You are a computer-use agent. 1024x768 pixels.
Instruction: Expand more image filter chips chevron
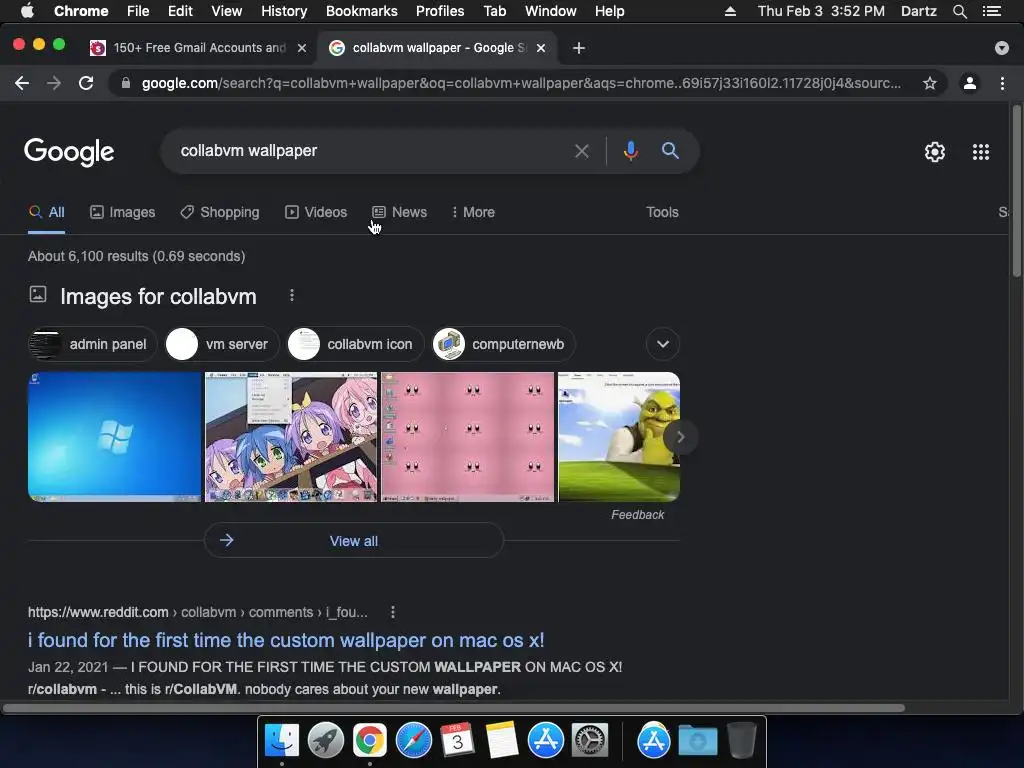(x=663, y=344)
